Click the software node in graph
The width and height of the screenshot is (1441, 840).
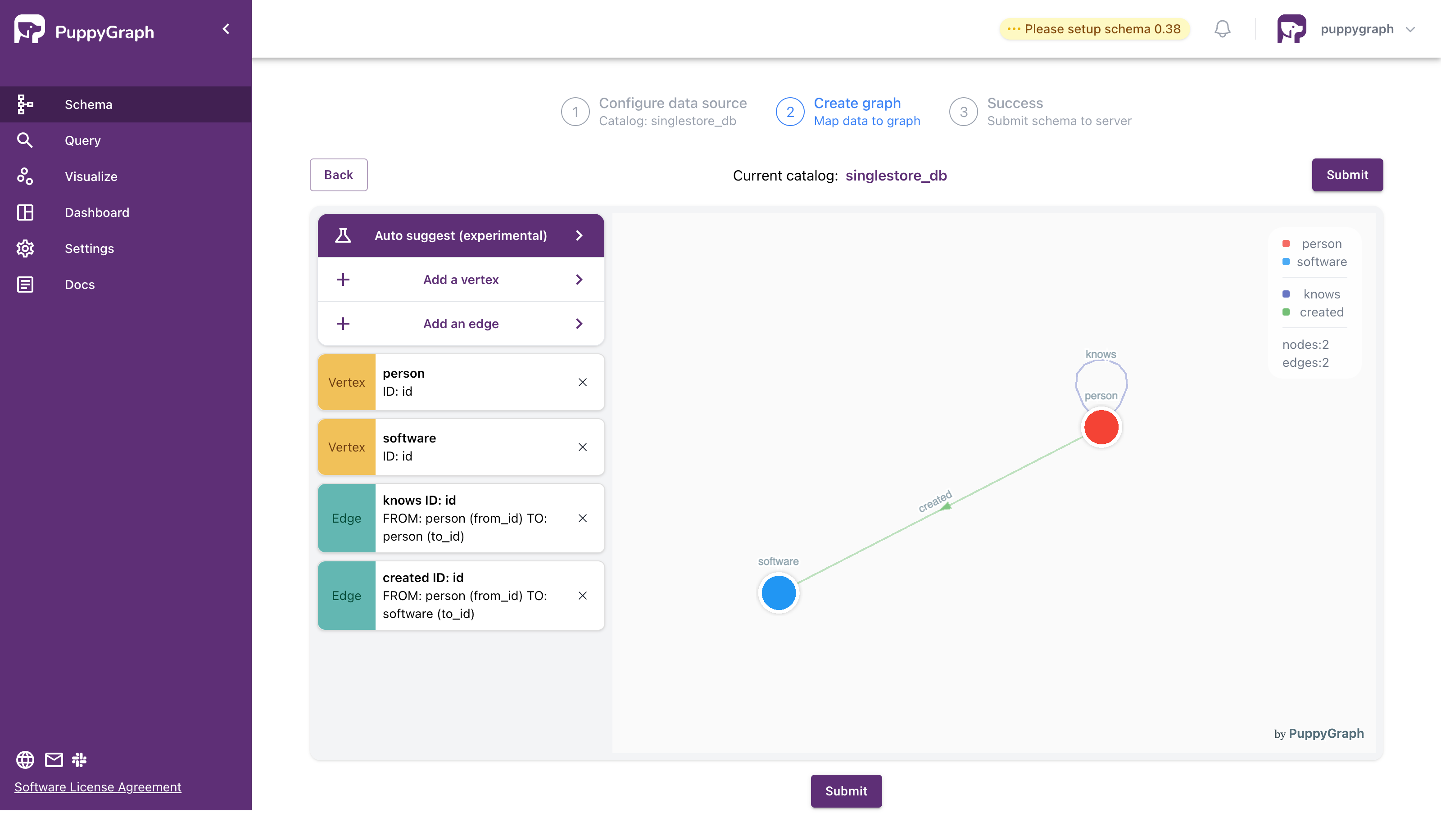tap(778, 593)
